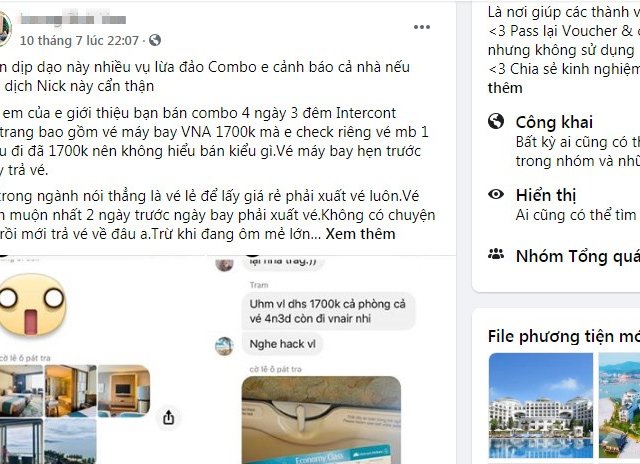Open the three-dot post options menu
The height and width of the screenshot is (464, 640).
pyautogui.click(x=422, y=27)
